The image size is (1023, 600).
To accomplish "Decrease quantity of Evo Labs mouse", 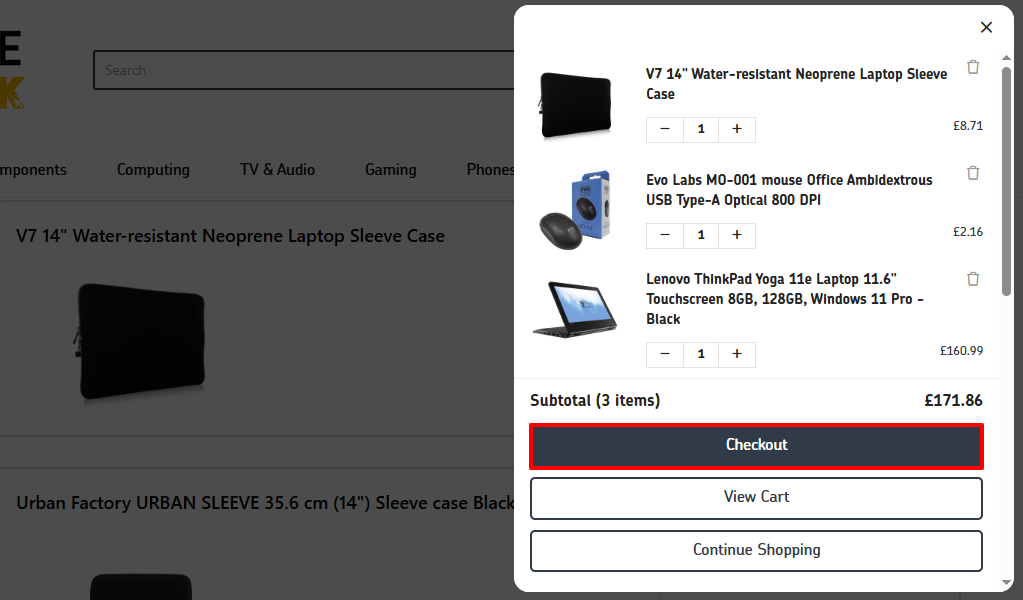I will tap(665, 235).
